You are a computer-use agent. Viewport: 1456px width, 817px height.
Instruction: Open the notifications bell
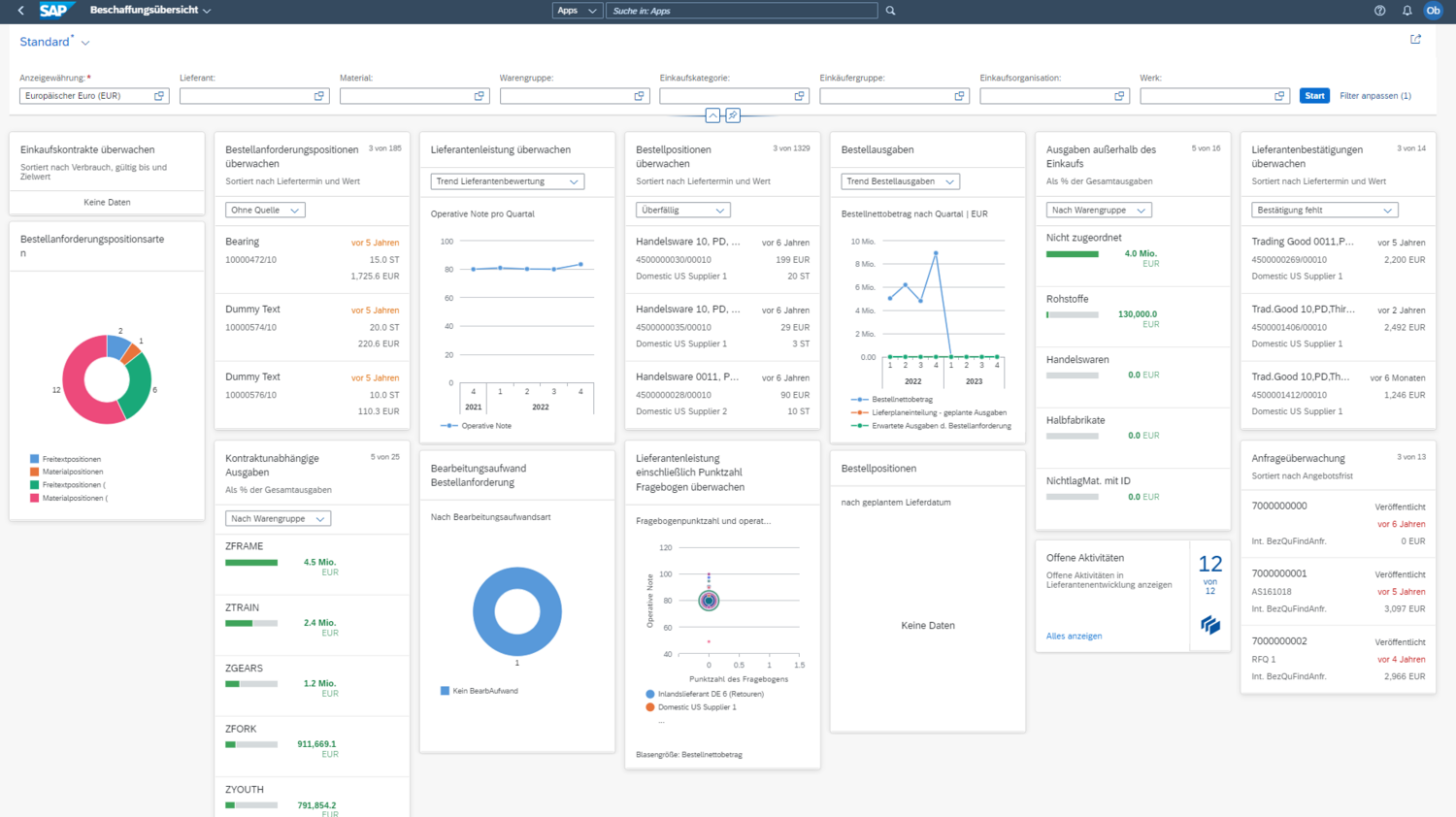(x=1406, y=11)
